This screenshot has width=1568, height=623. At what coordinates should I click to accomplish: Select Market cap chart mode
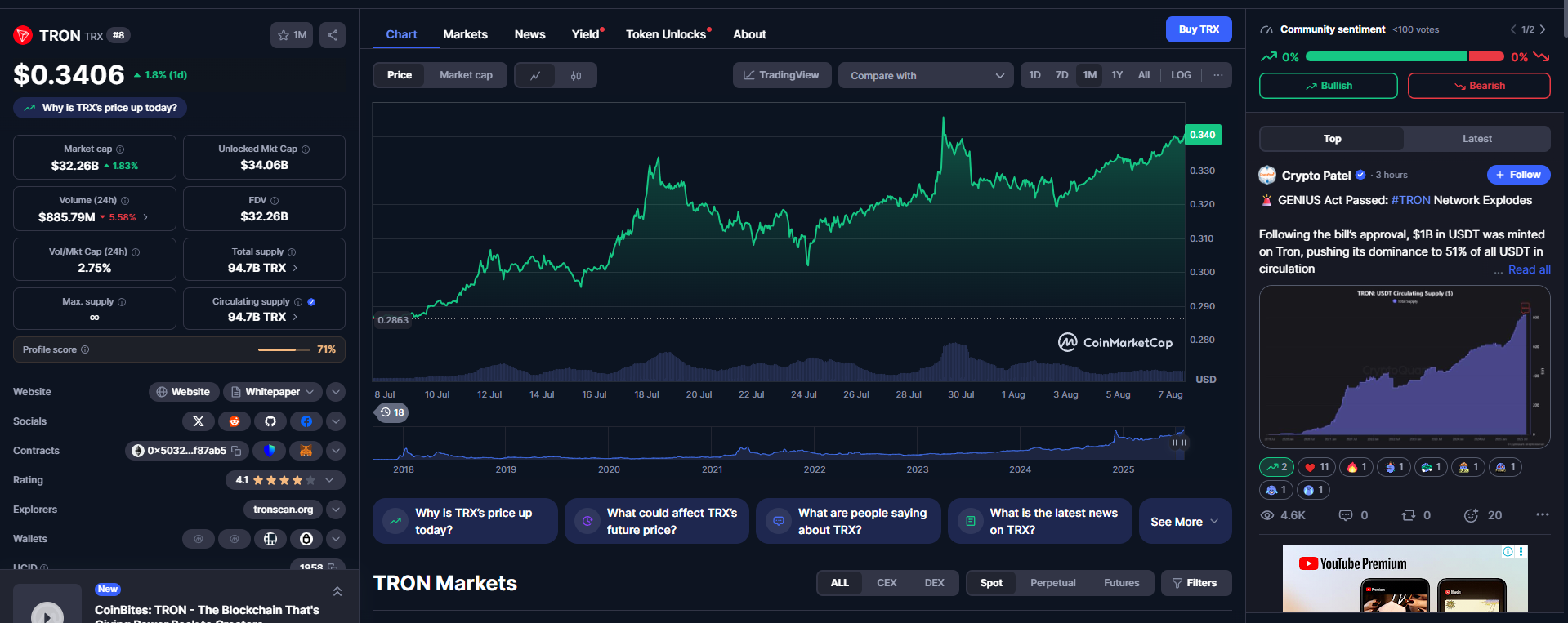(x=466, y=75)
